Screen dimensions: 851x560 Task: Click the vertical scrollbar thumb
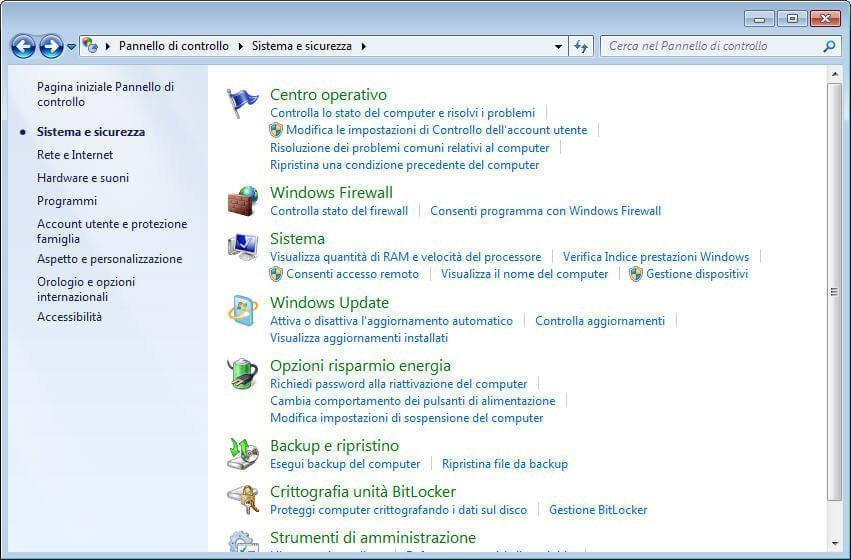tap(834, 292)
